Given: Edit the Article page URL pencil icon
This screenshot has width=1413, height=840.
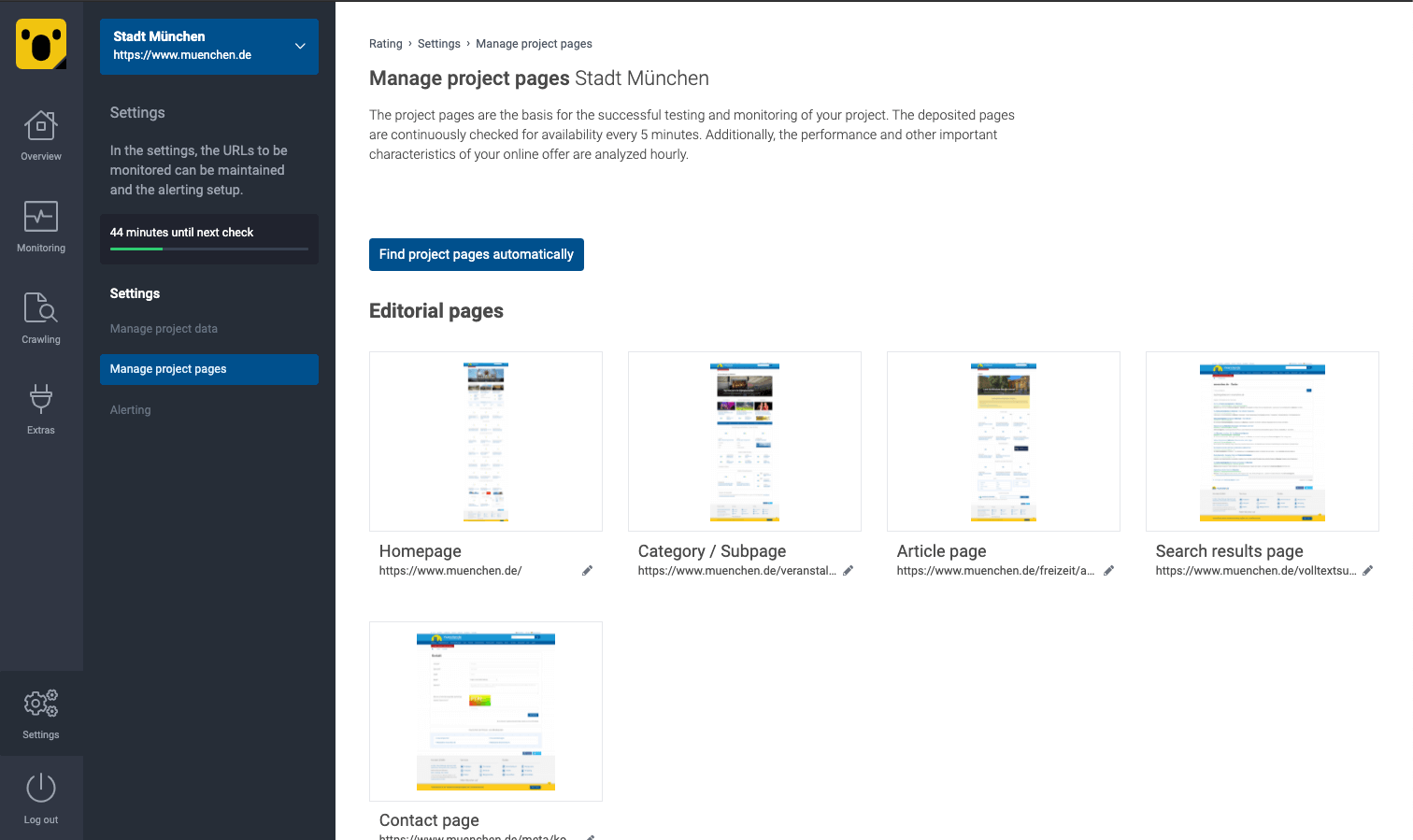Looking at the screenshot, I should coord(1108,571).
